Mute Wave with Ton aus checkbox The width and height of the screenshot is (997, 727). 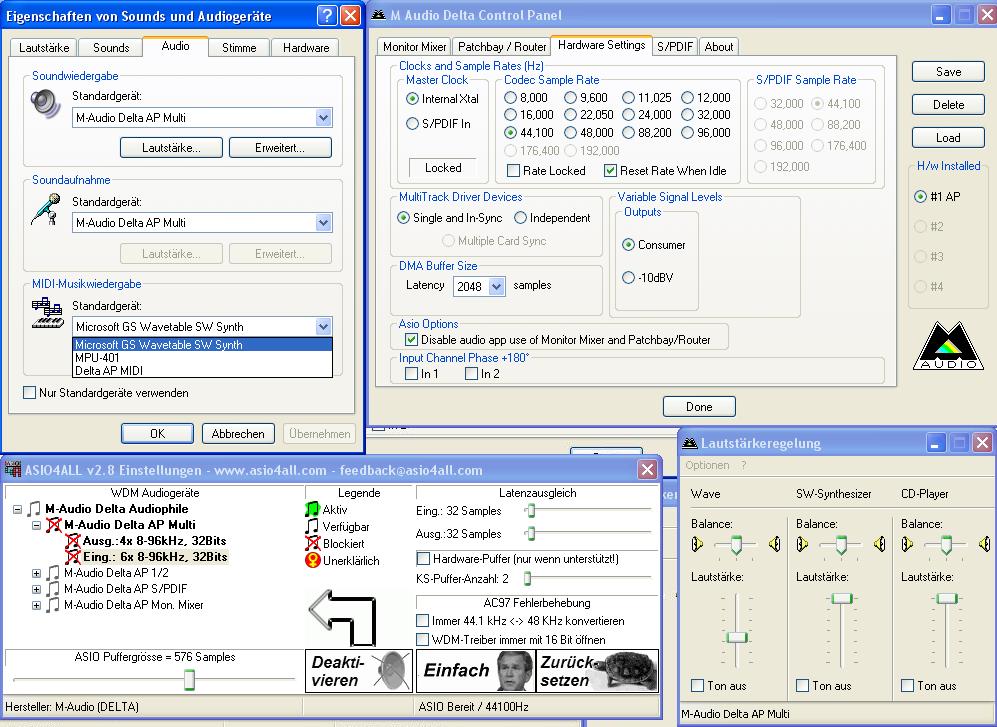pos(698,686)
